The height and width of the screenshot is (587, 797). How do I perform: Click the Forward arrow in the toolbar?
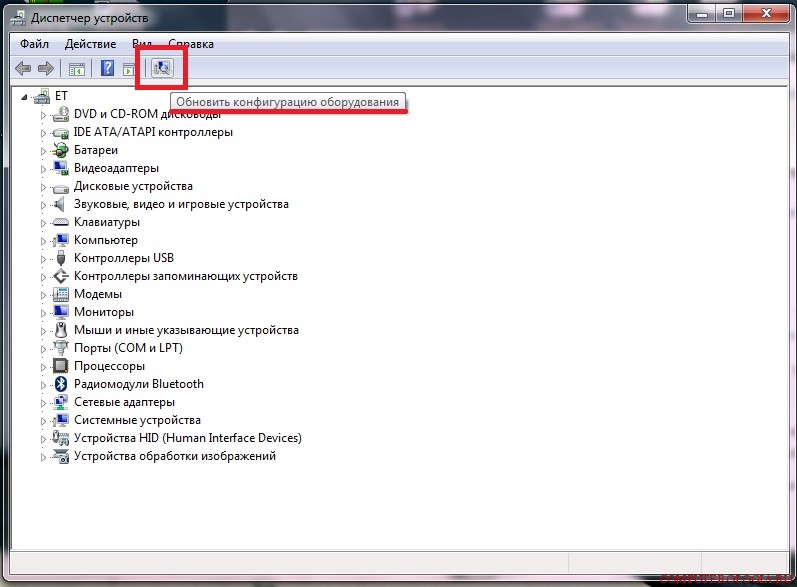[45, 68]
